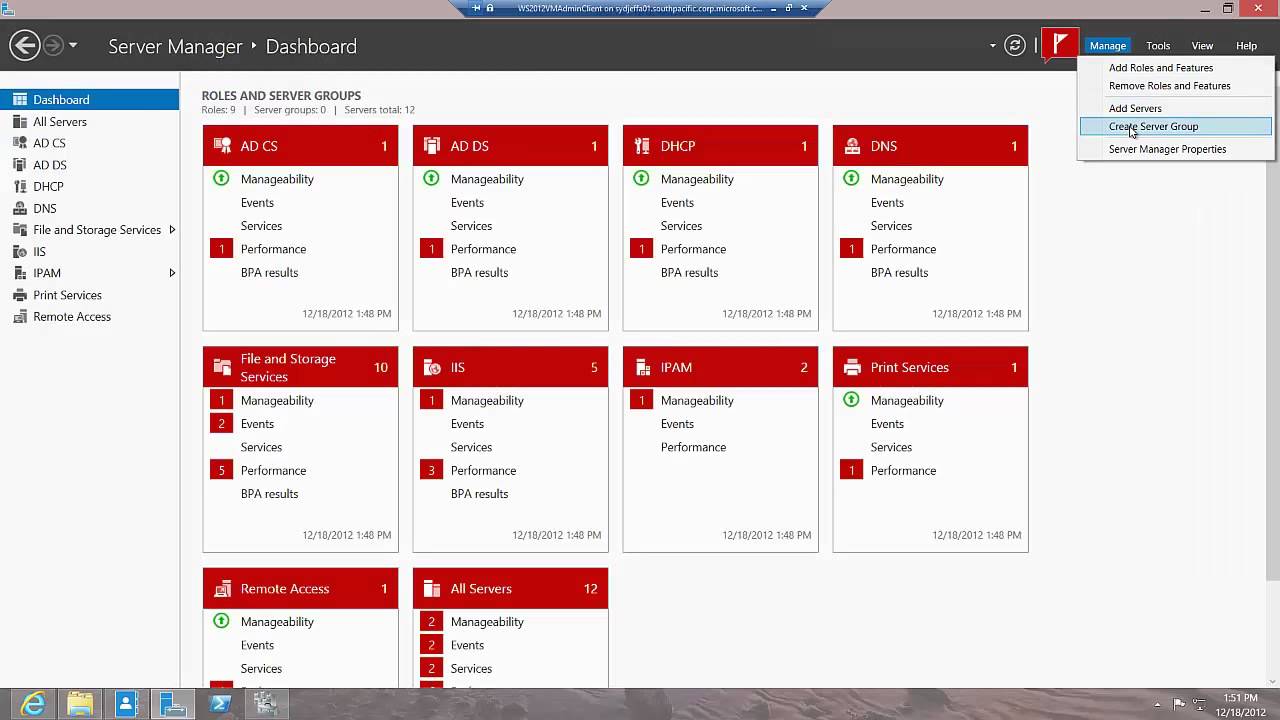Open the Manage menu
The image size is (1280, 720).
1108,46
